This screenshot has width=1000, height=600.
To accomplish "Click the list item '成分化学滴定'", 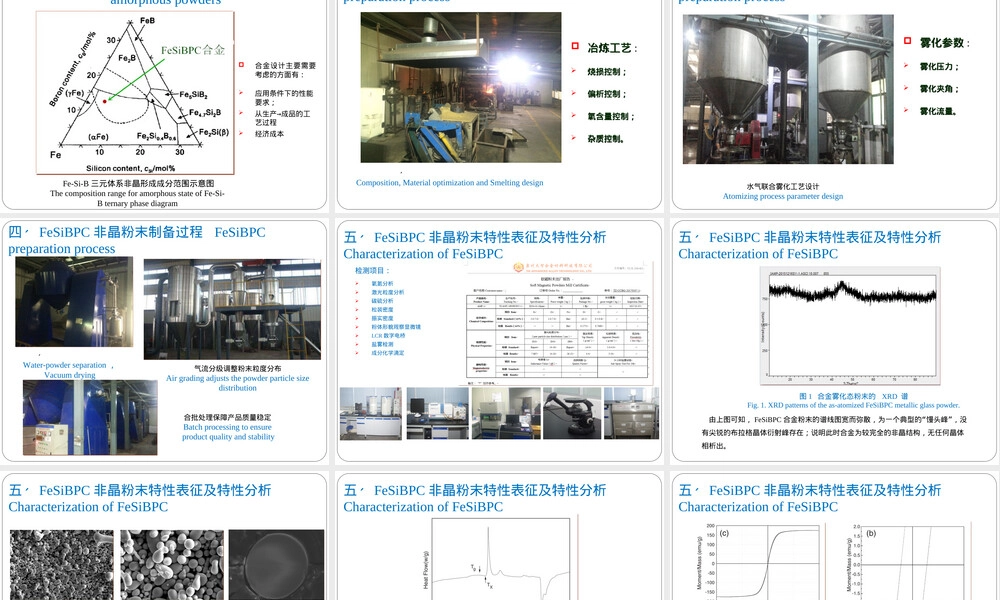I will click(387, 353).
